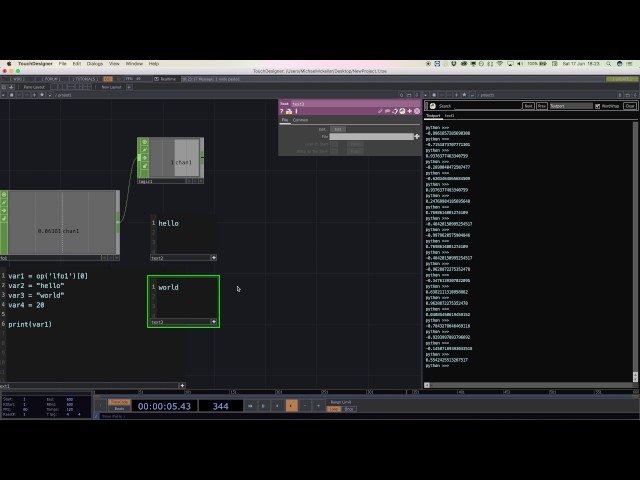Toggle Beats display mode

pyautogui.click(x=119, y=409)
